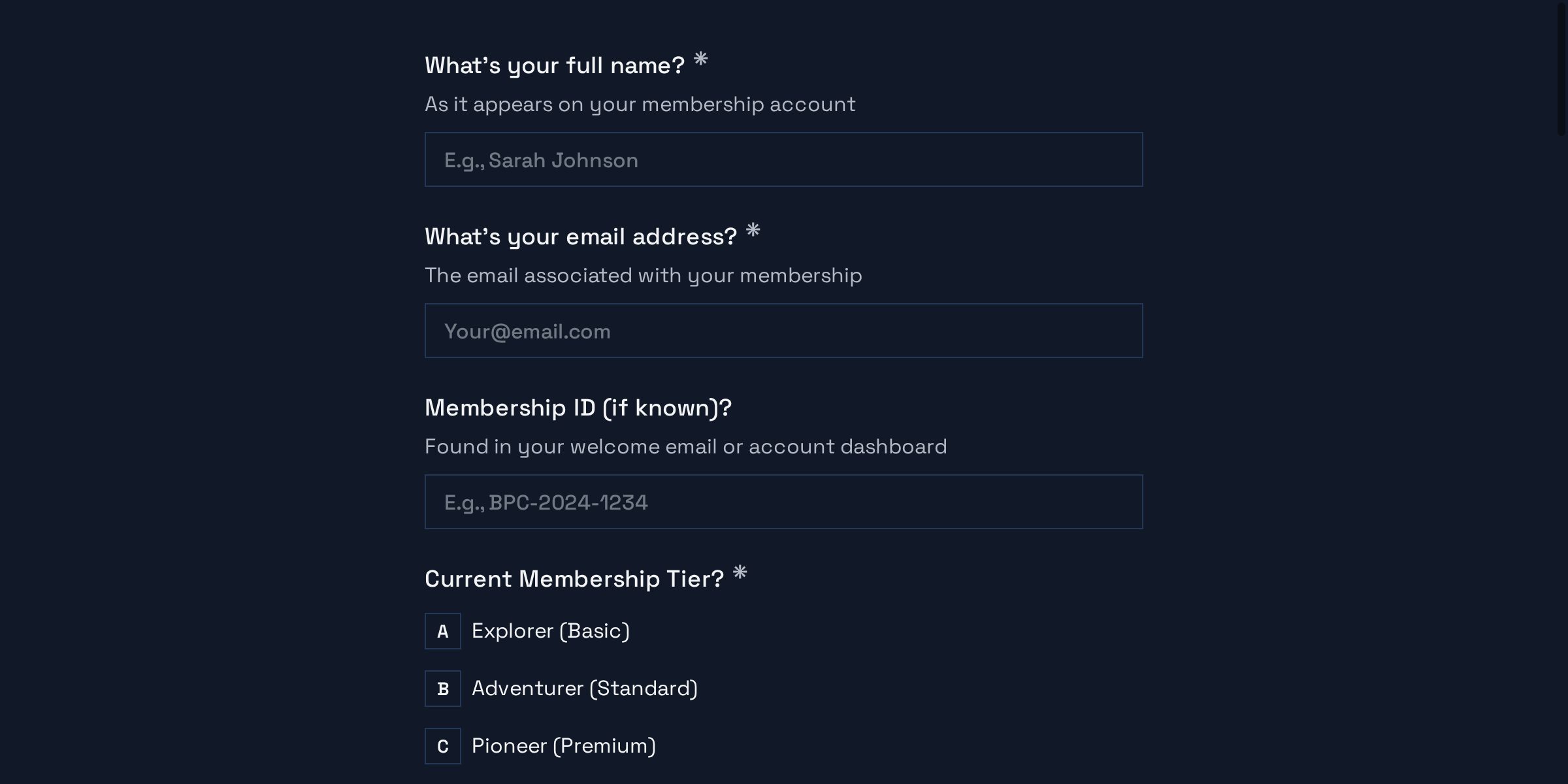Screen dimensions: 1568x784
Task: Select the Adventurer (Standard) membership tier
Action: coord(585,689)
